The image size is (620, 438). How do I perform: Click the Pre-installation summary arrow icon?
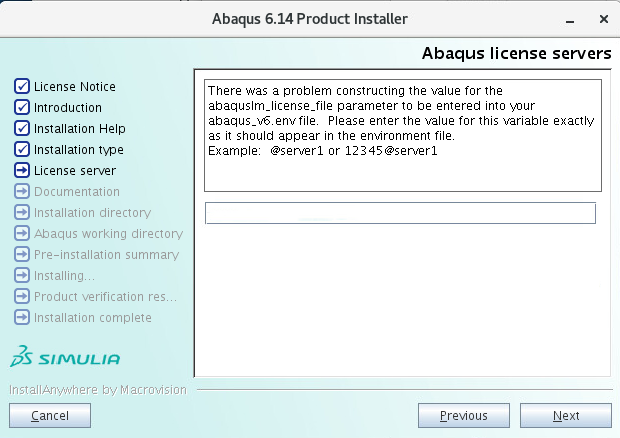(x=22, y=254)
